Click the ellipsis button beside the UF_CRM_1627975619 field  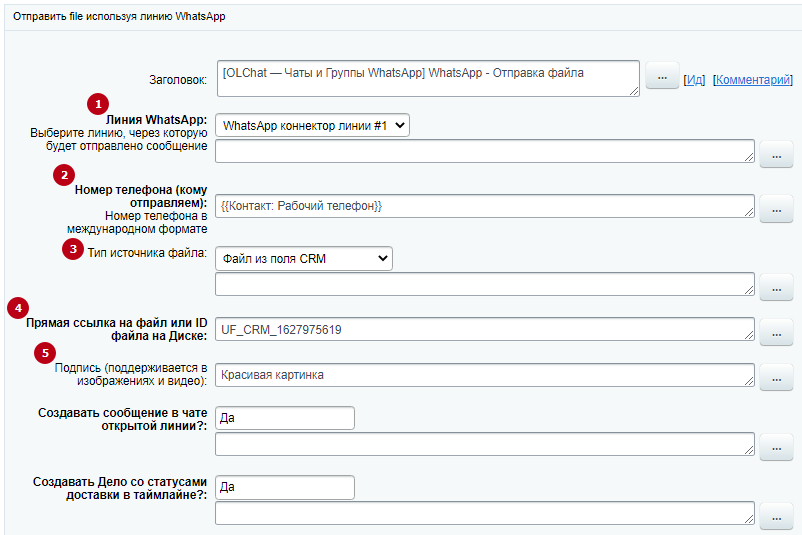[776, 332]
